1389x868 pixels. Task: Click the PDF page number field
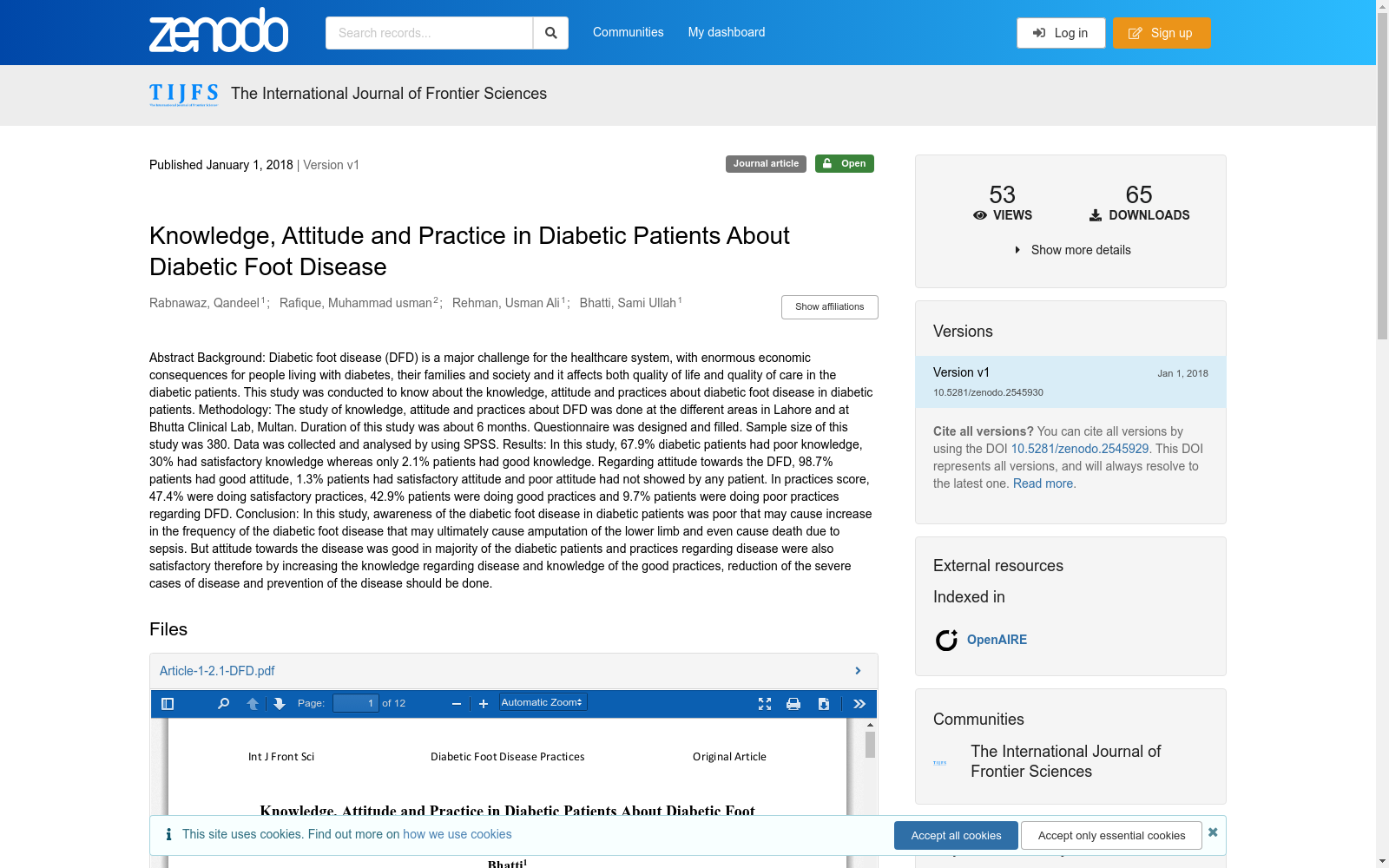click(x=356, y=703)
